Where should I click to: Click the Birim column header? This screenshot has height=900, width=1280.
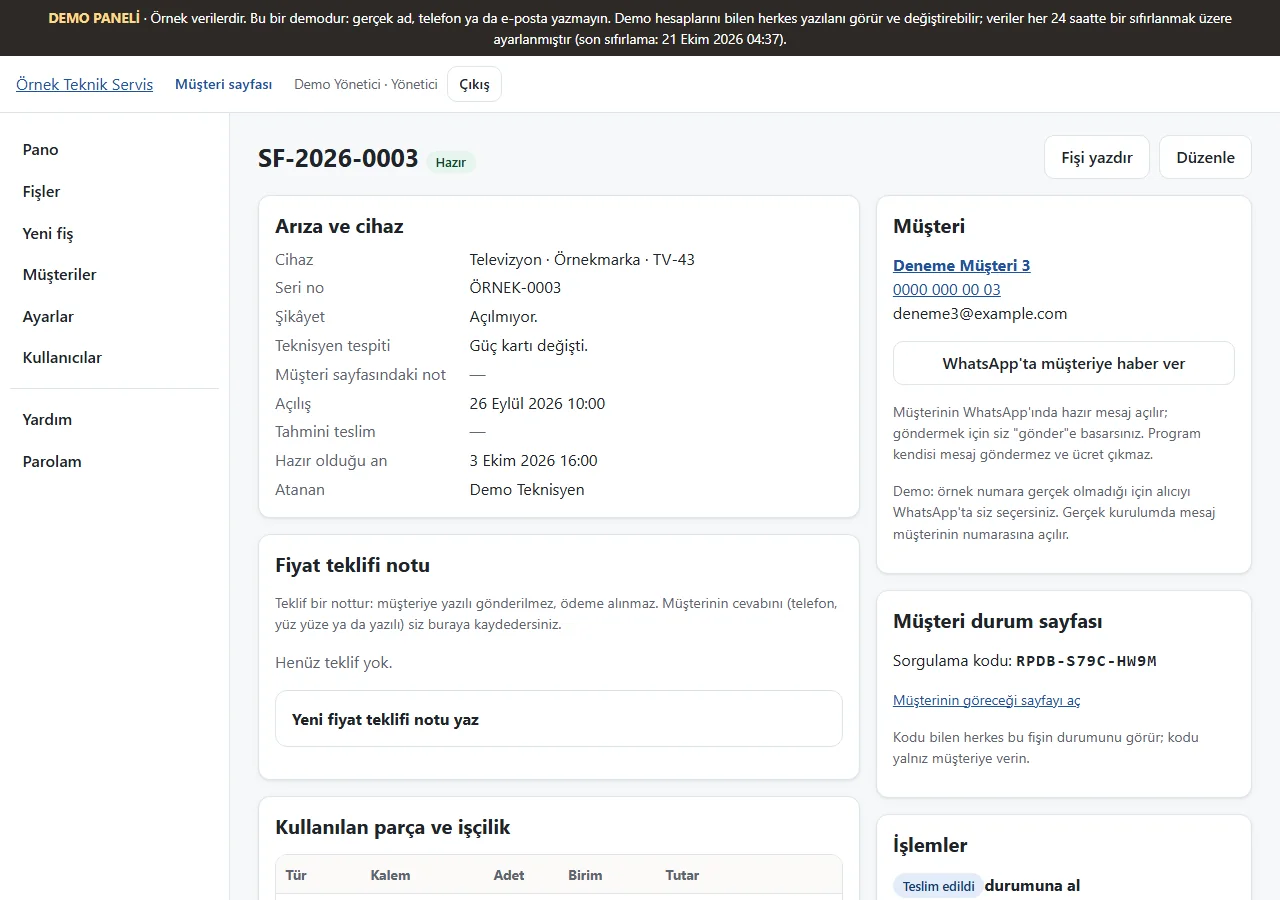click(585, 875)
